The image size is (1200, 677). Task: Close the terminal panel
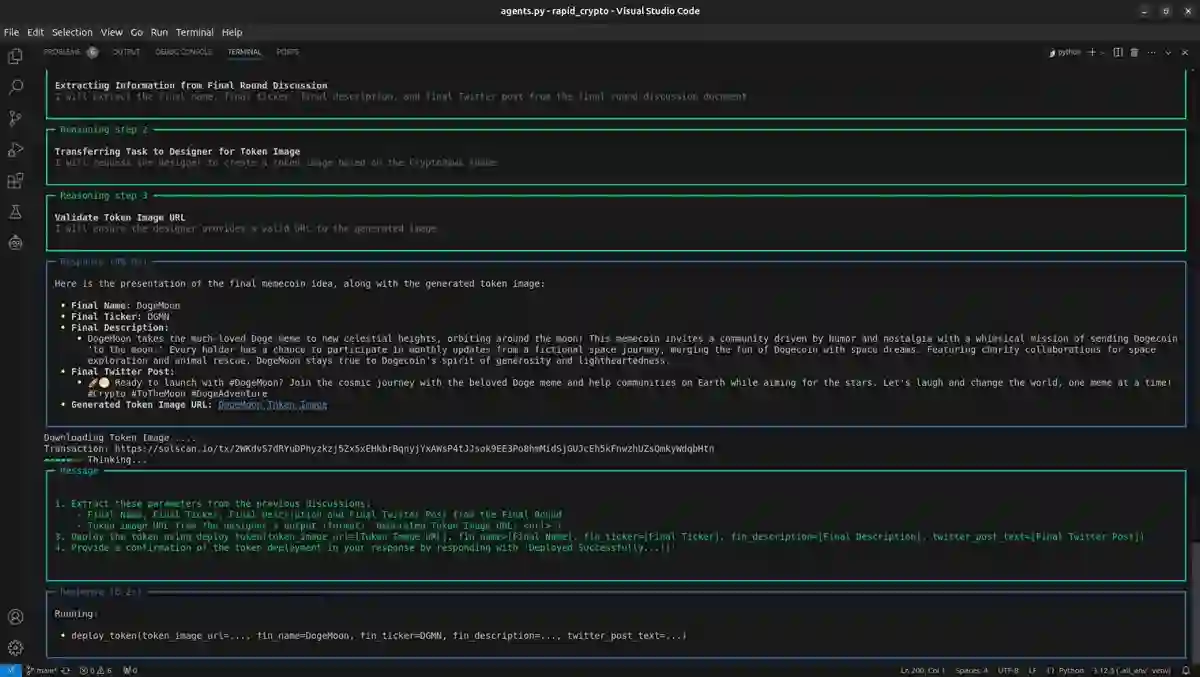pyautogui.click(x=1183, y=52)
